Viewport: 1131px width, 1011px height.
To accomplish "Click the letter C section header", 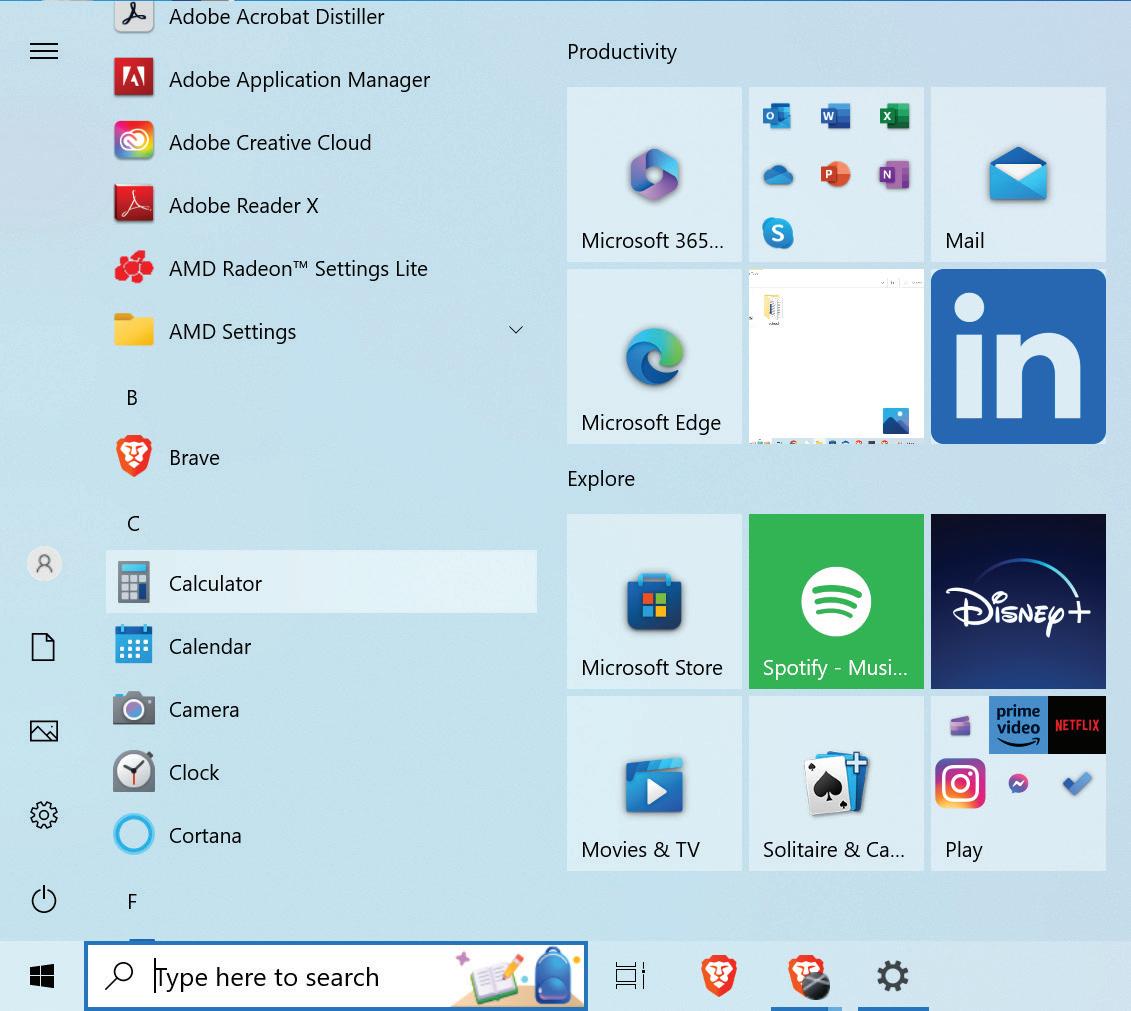I will [x=133, y=523].
